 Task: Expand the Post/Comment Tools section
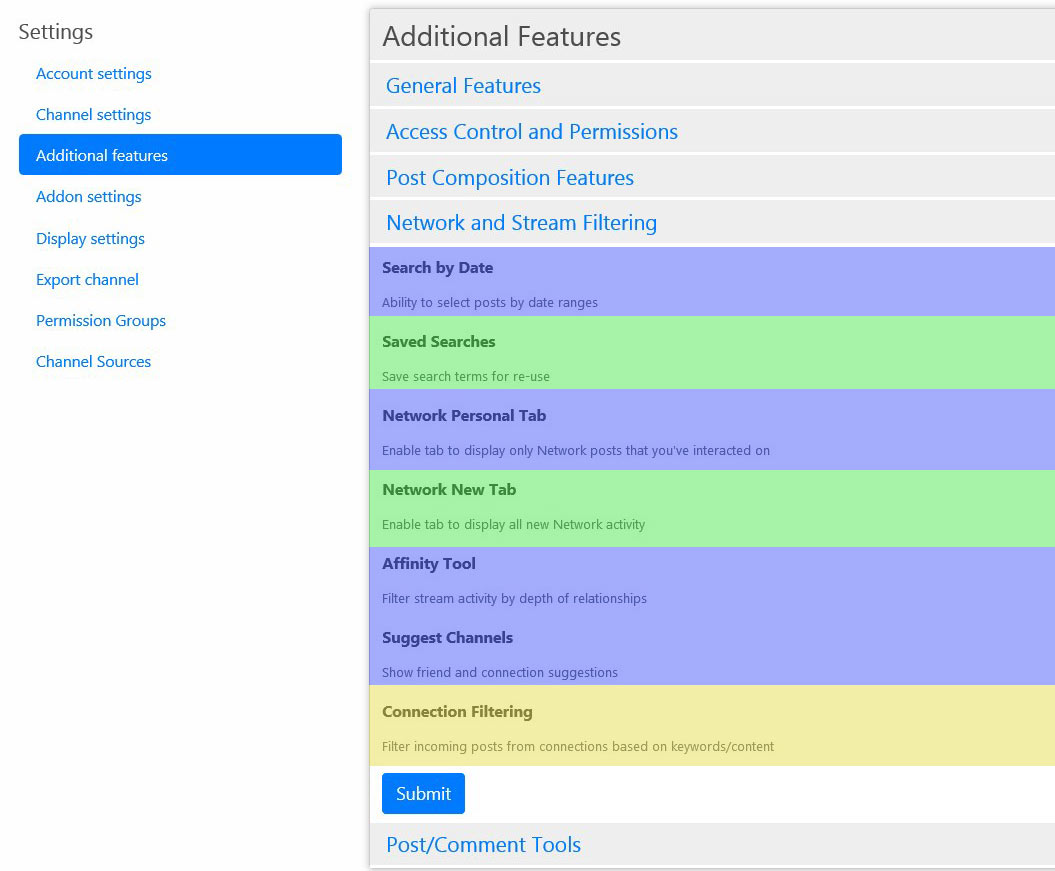click(483, 845)
